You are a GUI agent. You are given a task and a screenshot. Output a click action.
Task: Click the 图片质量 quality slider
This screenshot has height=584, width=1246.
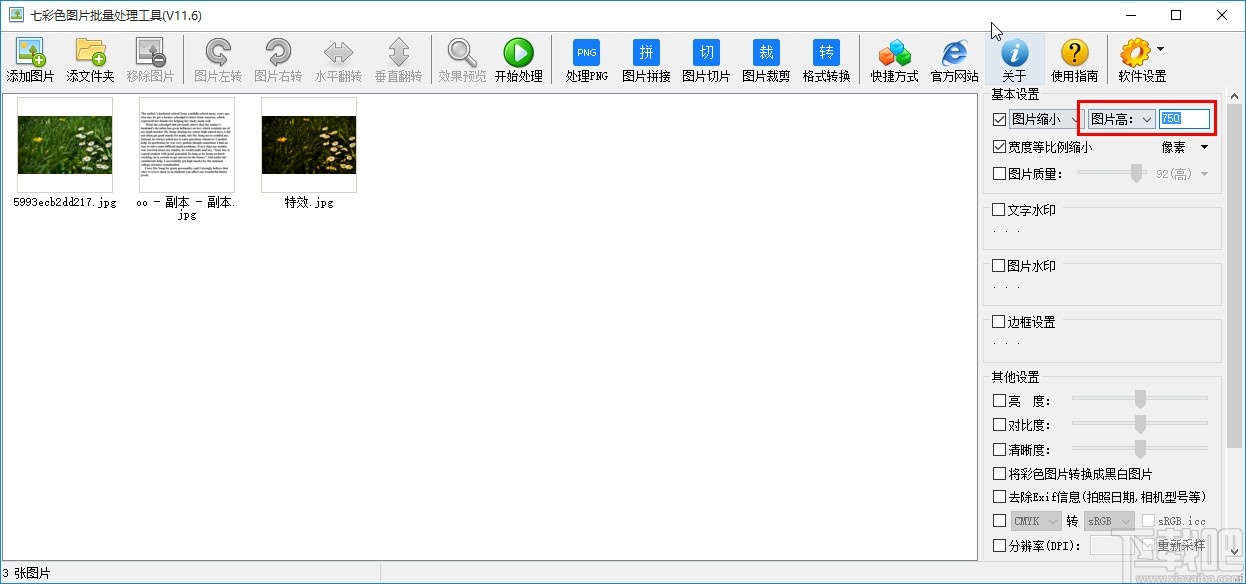[1112, 174]
